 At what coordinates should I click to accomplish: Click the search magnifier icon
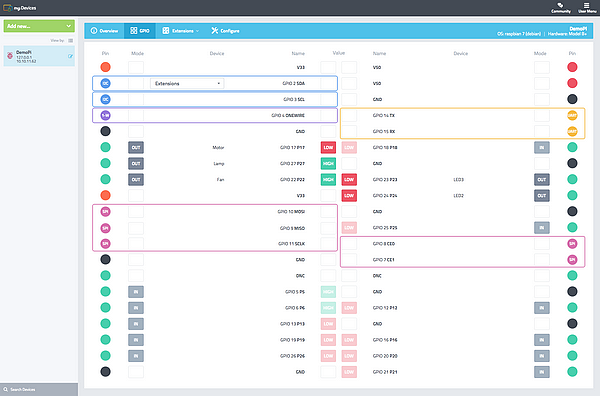click(5, 389)
